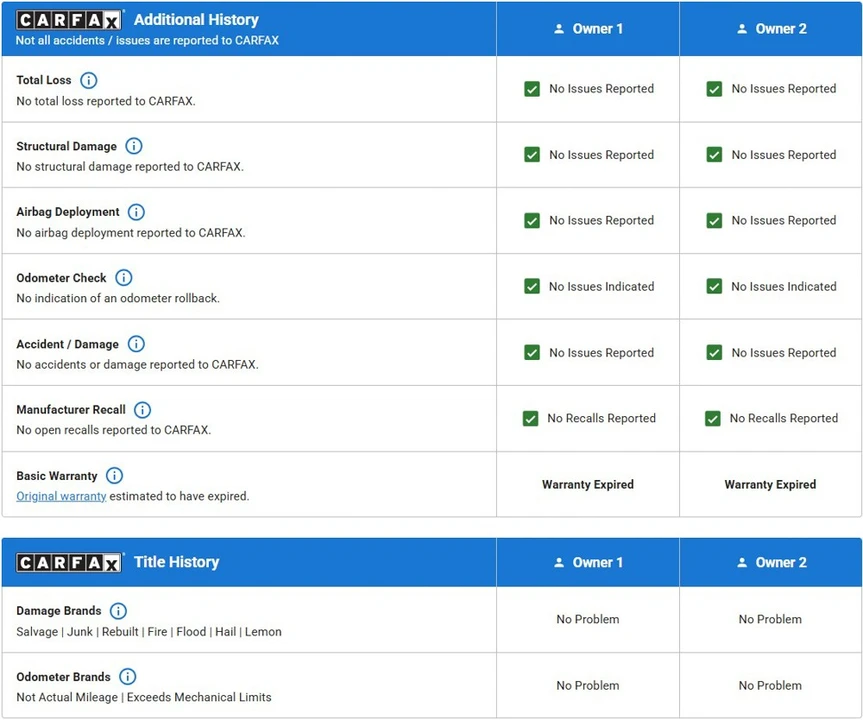Screen dimensions: 863x720
Task: Click Odometer Brands No Problem for Owner 1
Action: coord(588,685)
